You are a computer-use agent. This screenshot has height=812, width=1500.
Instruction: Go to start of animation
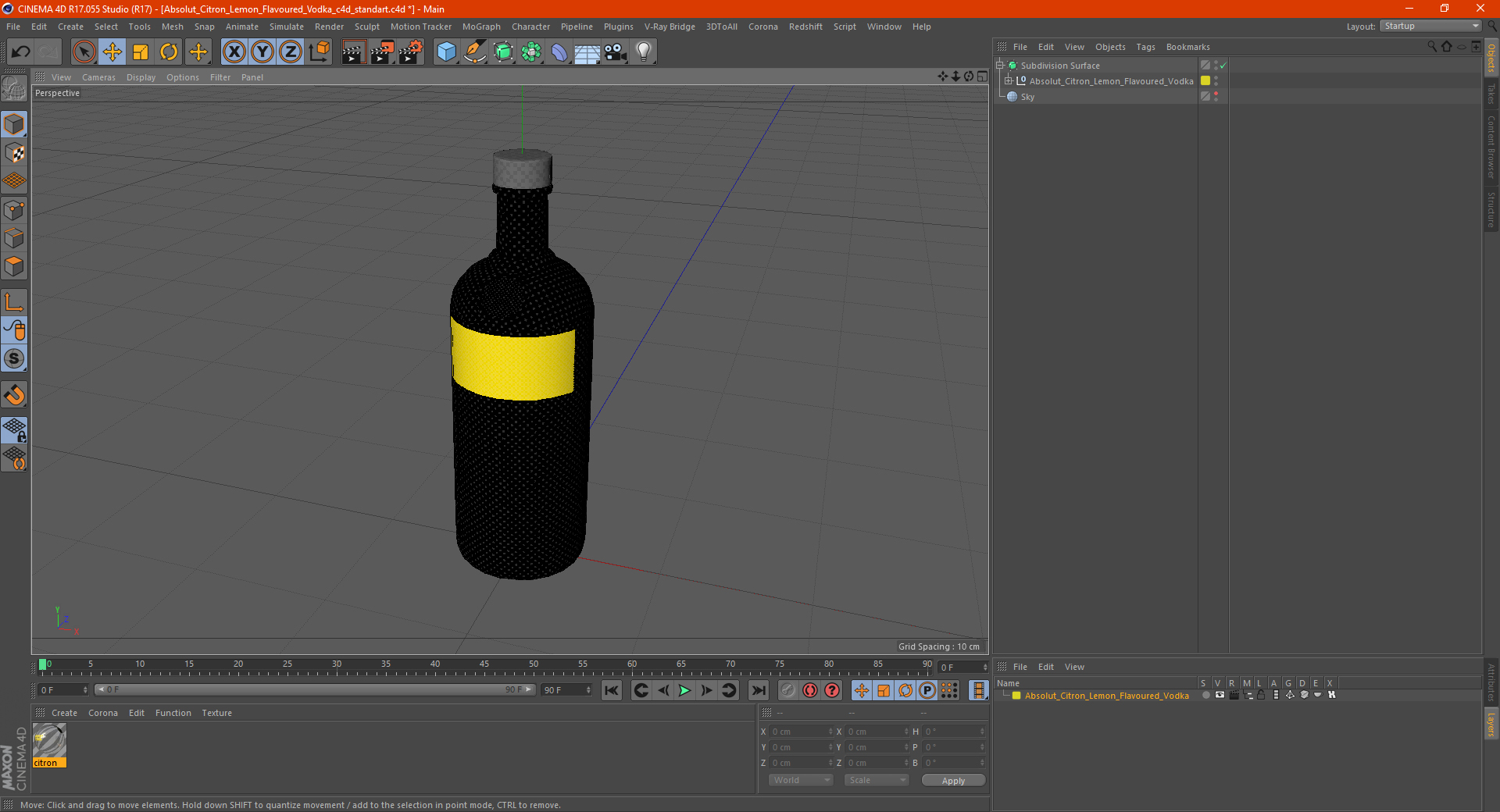point(612,690)
